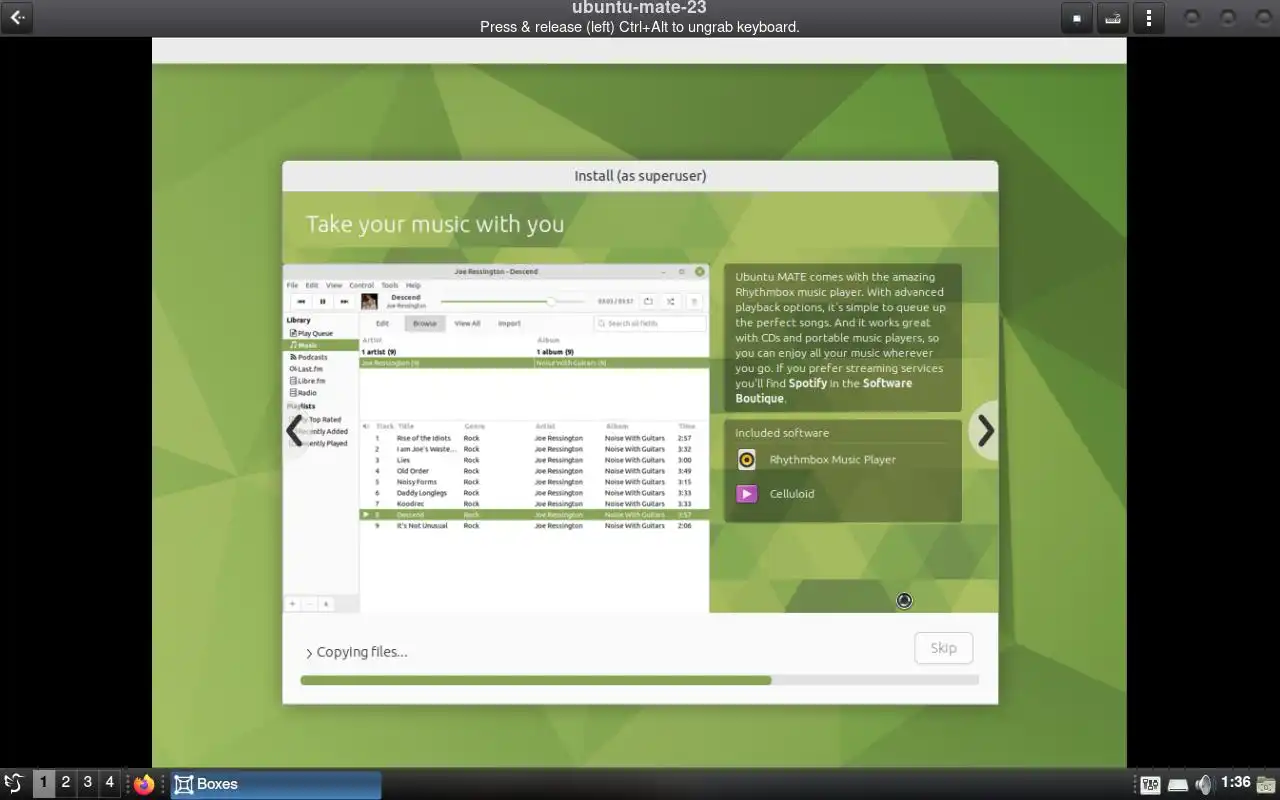
Task: Click the "Included software" label
Action: coord(782,433)
